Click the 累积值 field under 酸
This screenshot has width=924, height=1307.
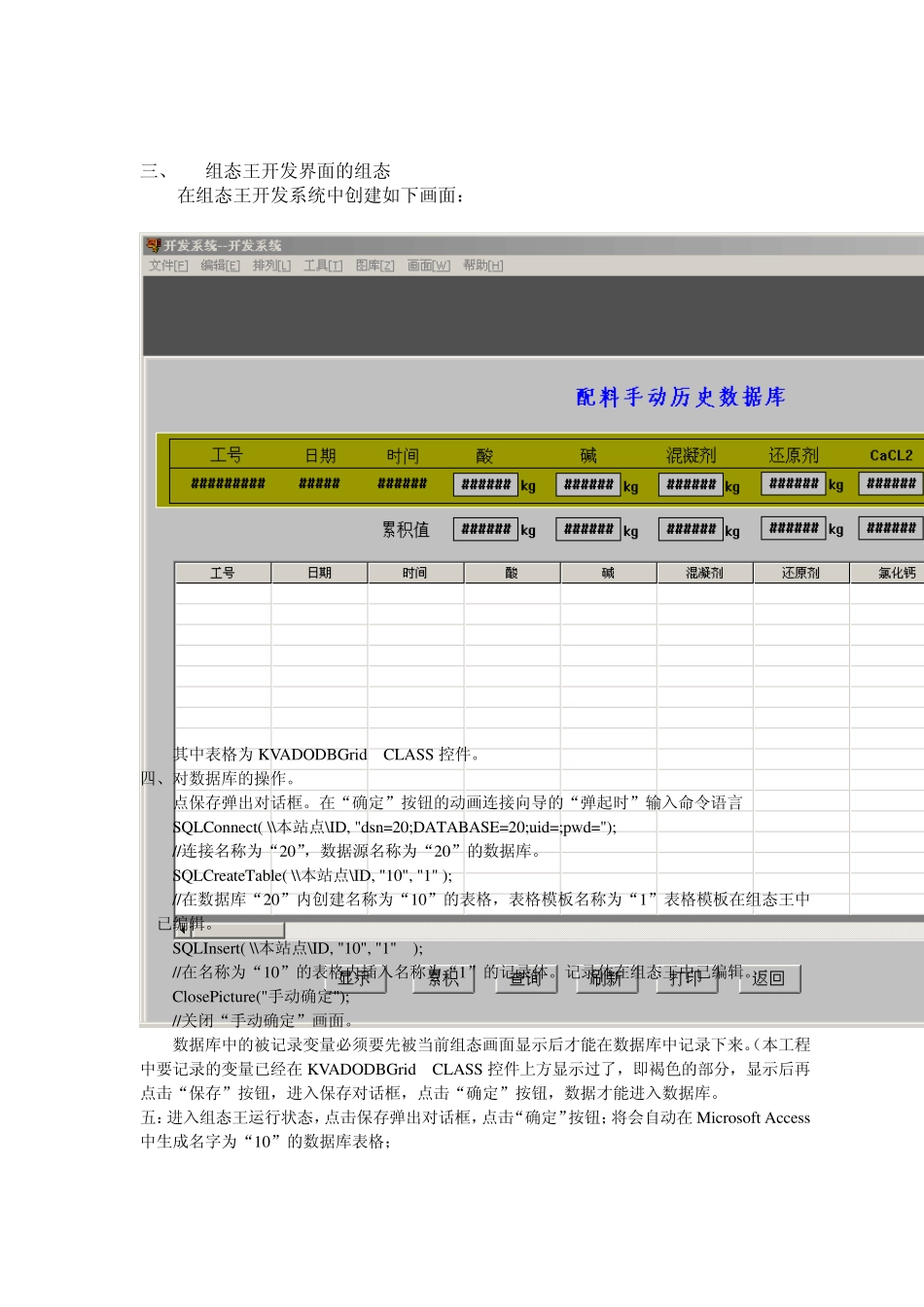coord(485,529)
